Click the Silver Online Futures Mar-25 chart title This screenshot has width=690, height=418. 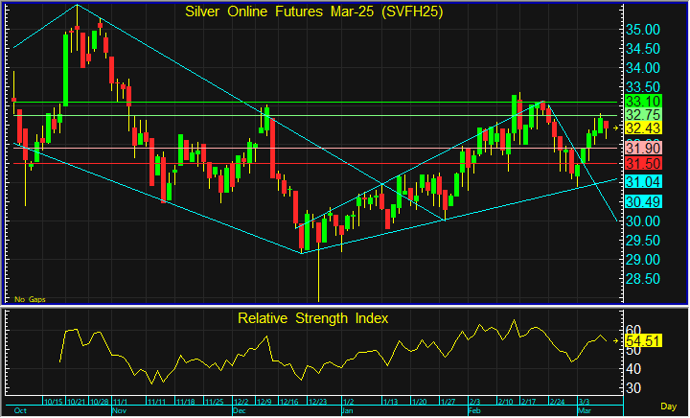pyautogui.click(x=314, y=12)
